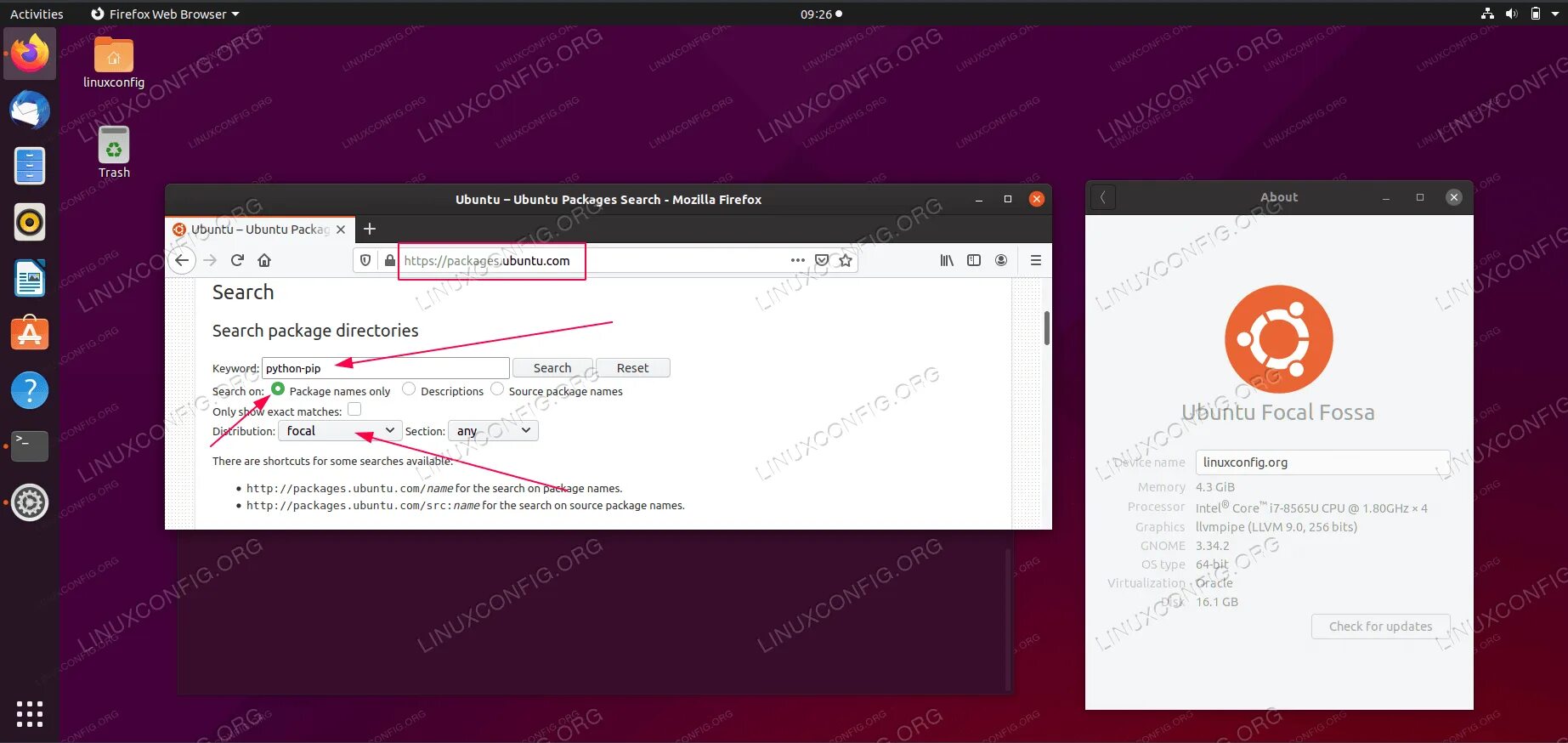This screenshot has width=1568, height=743.
Task: Open the Trash desktop icon
Action: pos(114,153)
